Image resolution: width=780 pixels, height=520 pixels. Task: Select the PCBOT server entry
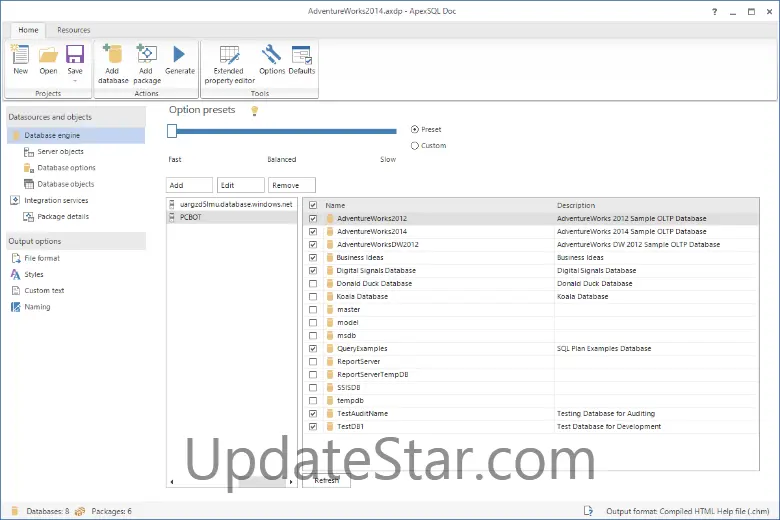pyautogui.click(x=232, y=217)
